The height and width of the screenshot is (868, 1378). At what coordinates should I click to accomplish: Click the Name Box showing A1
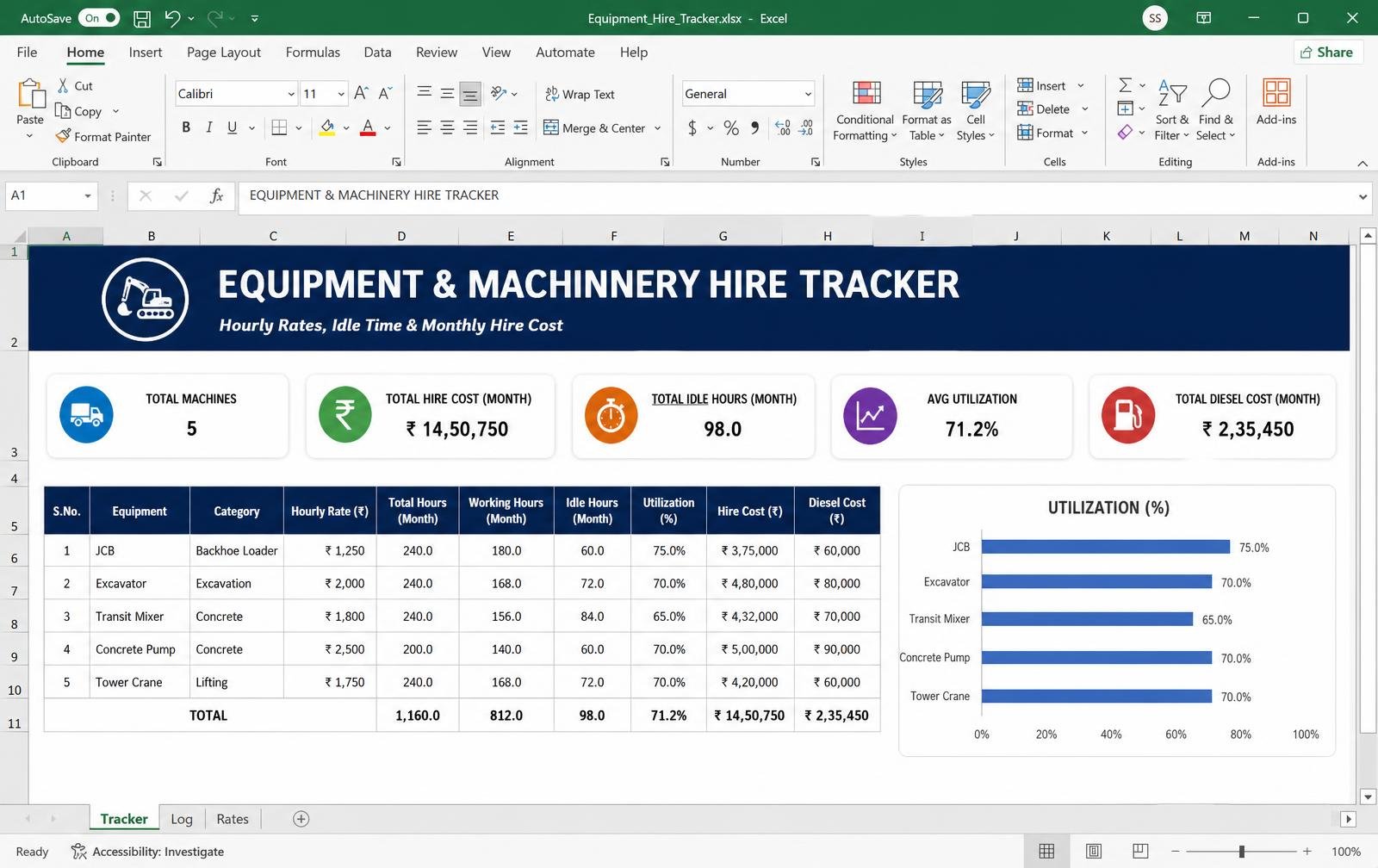point(50,195)
